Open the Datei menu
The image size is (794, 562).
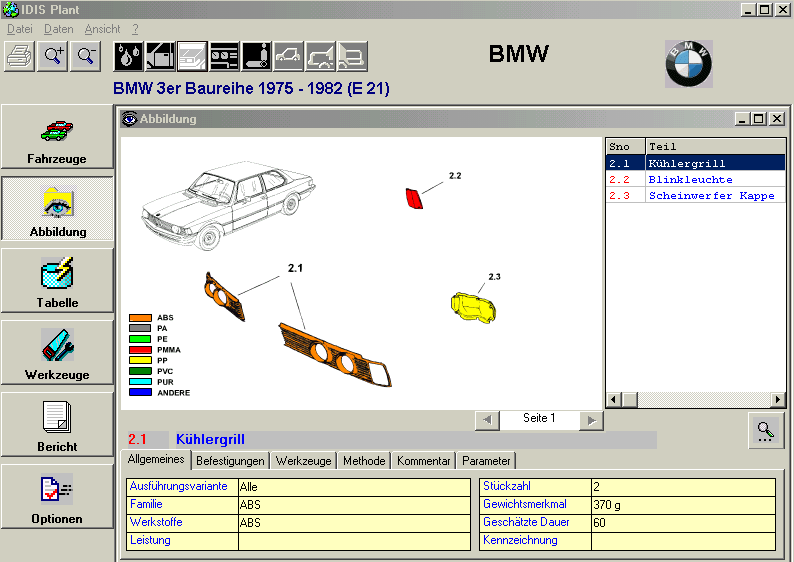pyautogui.click(x=20, y=29)
